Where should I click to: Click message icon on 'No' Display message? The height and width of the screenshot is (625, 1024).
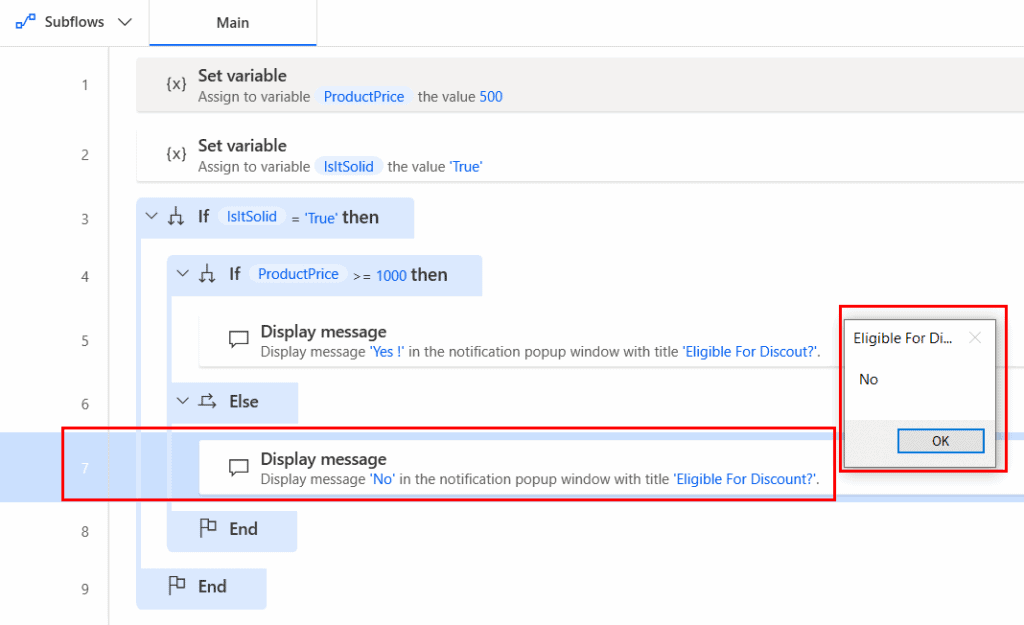(x=238, y=466)
